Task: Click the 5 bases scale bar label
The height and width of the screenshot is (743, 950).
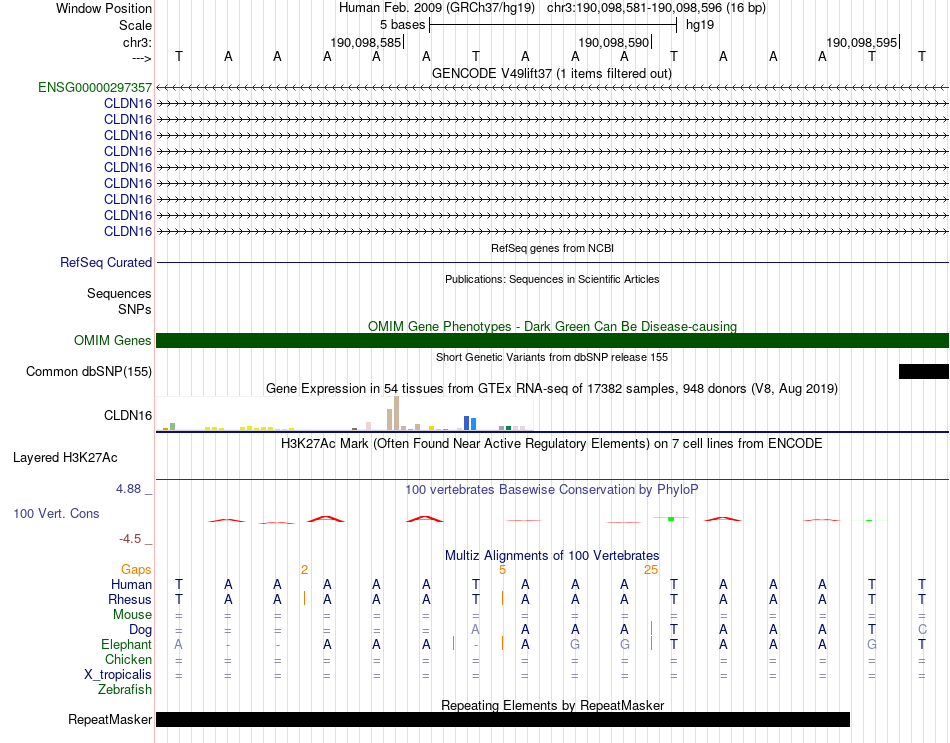Action: [x=402, y=25]
